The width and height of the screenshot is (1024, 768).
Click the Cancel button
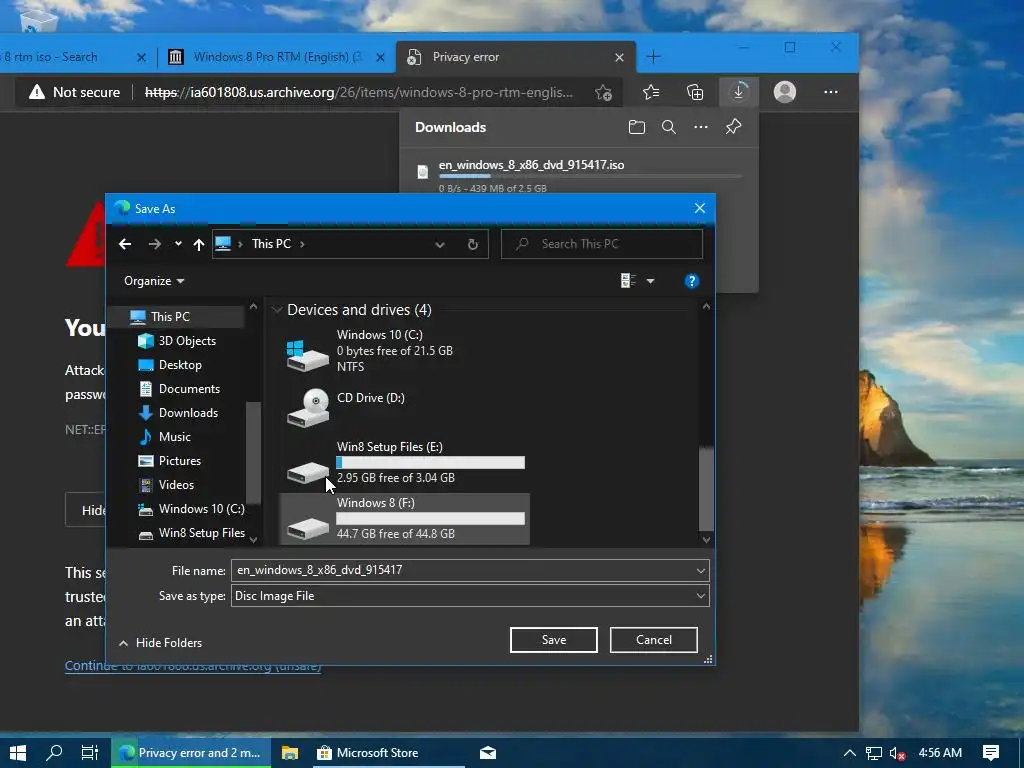(654, 640)
